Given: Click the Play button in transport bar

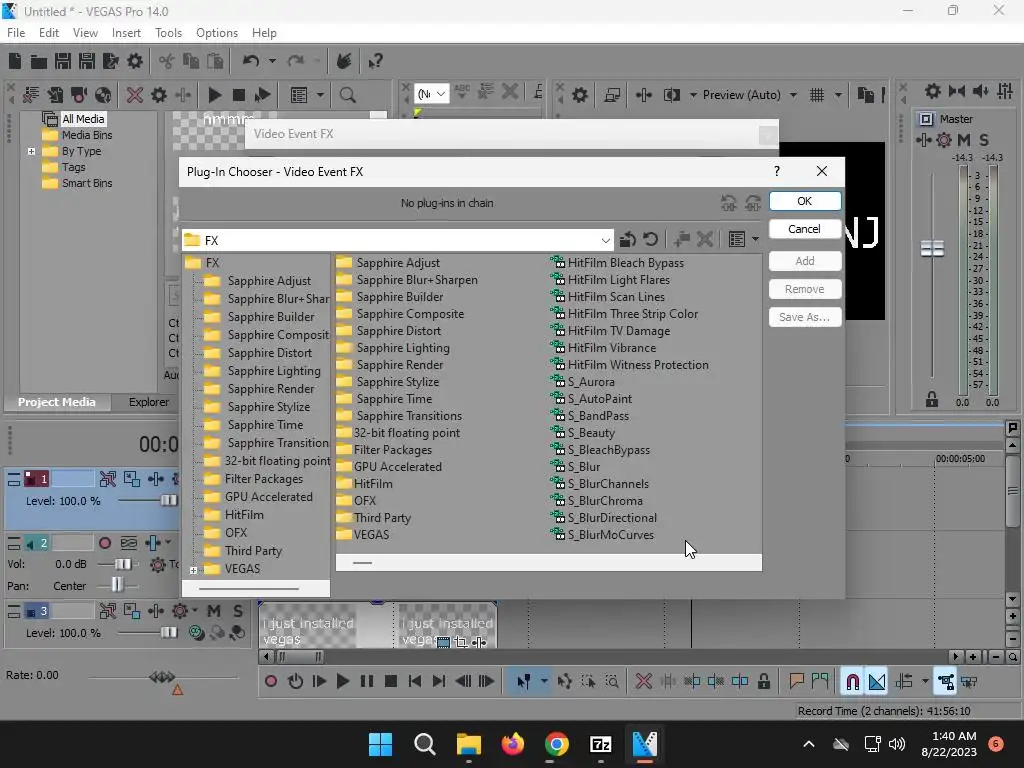Looking at the screenshot, I should [342, 682].
